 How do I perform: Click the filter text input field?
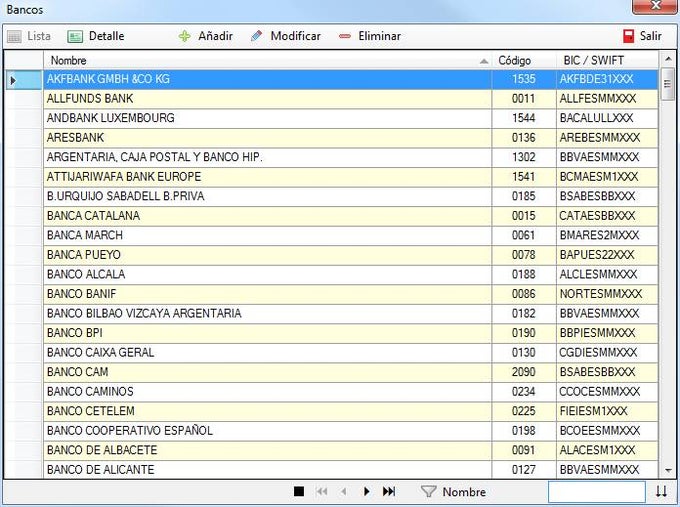(x=597, y=492)
